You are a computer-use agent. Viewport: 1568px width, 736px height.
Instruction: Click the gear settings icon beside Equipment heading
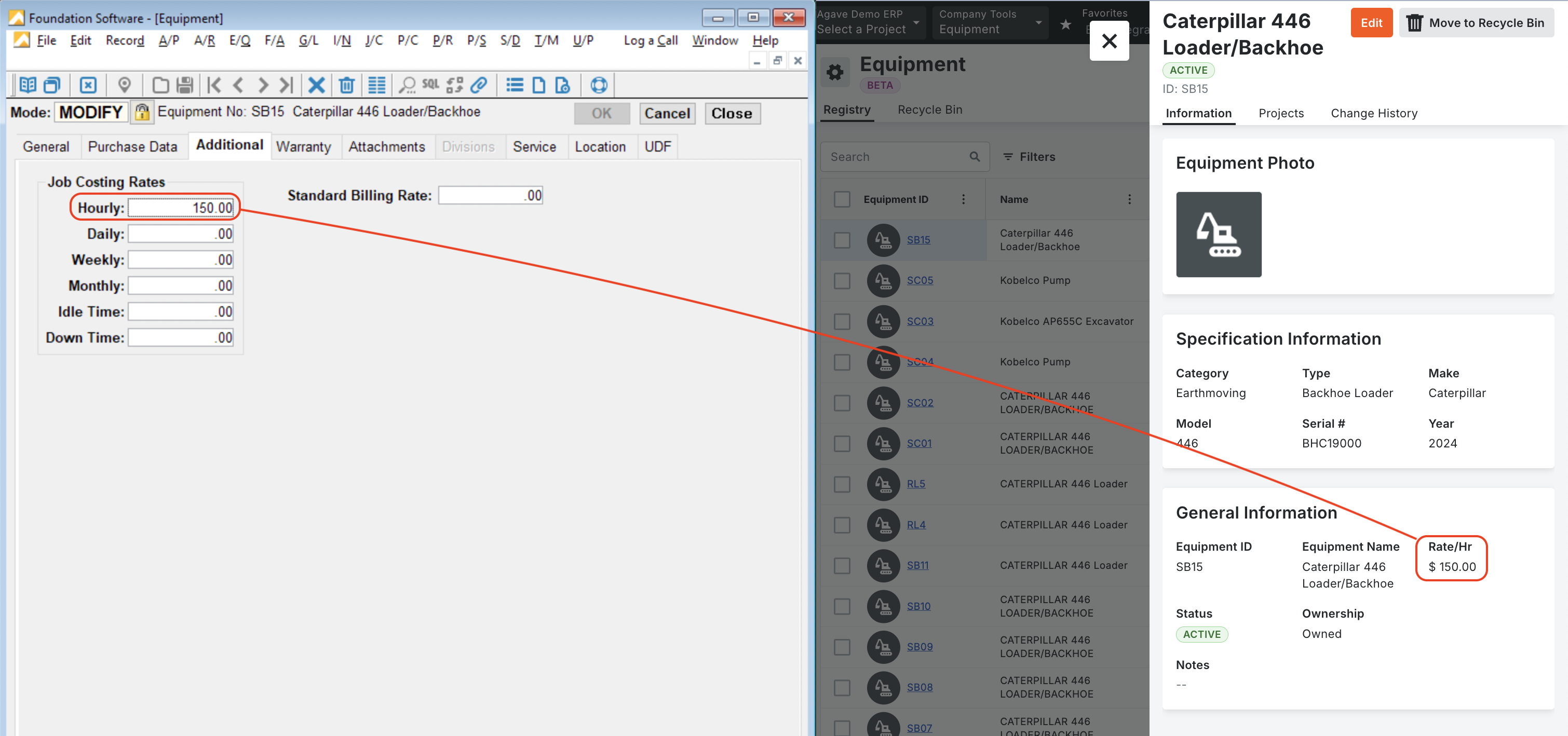(x=835, y=72)
